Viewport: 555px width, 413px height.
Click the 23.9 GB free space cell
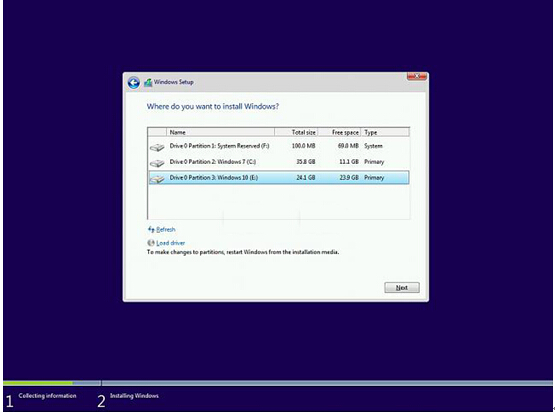[x=349, y=178]
